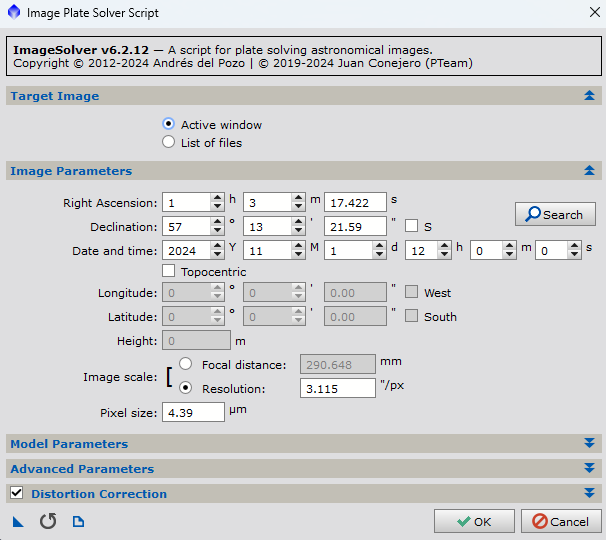Click the Advanced Parameters section title
The width and height of the screenshot is (606, 540).
click(x=82, y=469)
